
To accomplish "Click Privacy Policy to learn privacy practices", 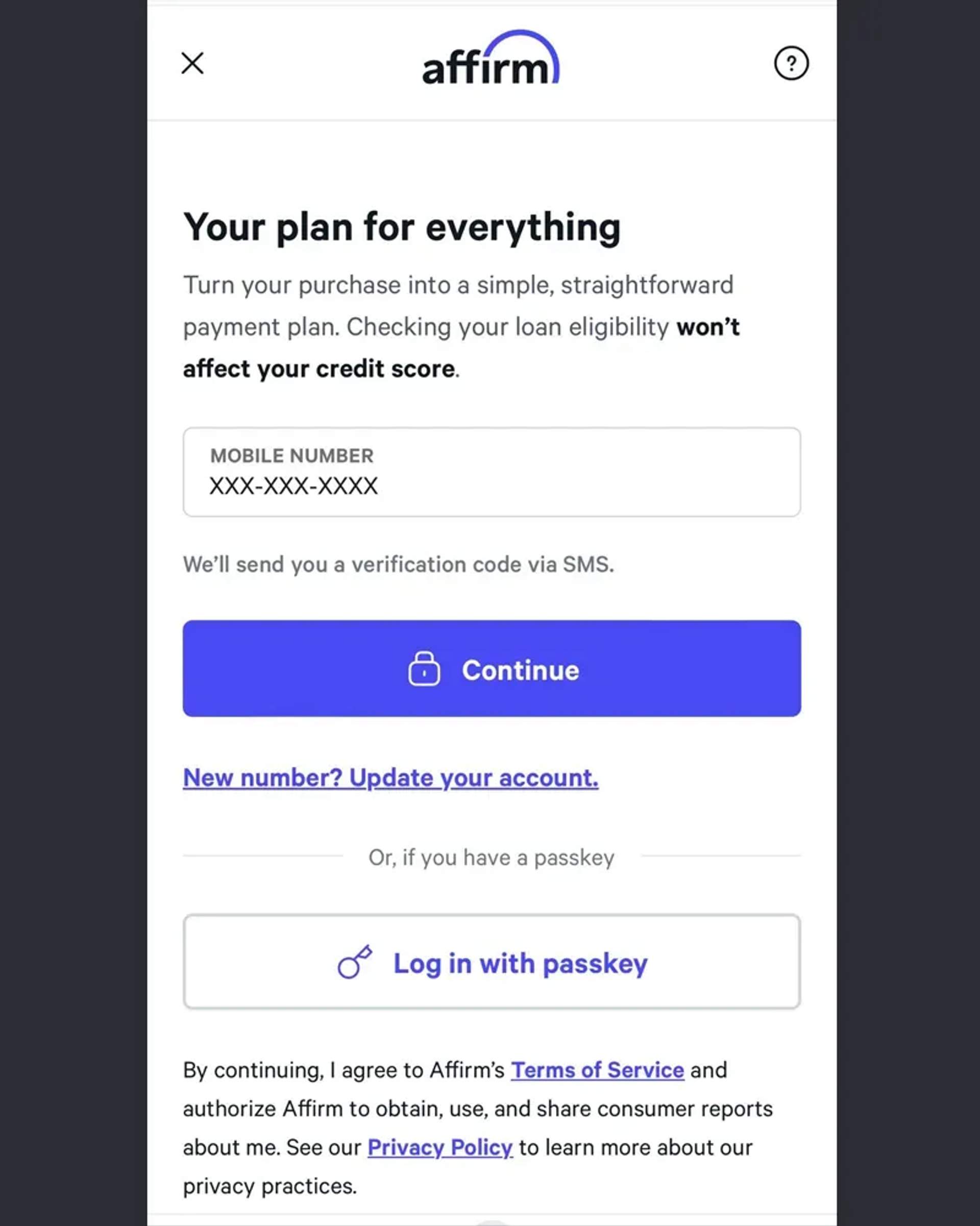I will click(440, 1147).
